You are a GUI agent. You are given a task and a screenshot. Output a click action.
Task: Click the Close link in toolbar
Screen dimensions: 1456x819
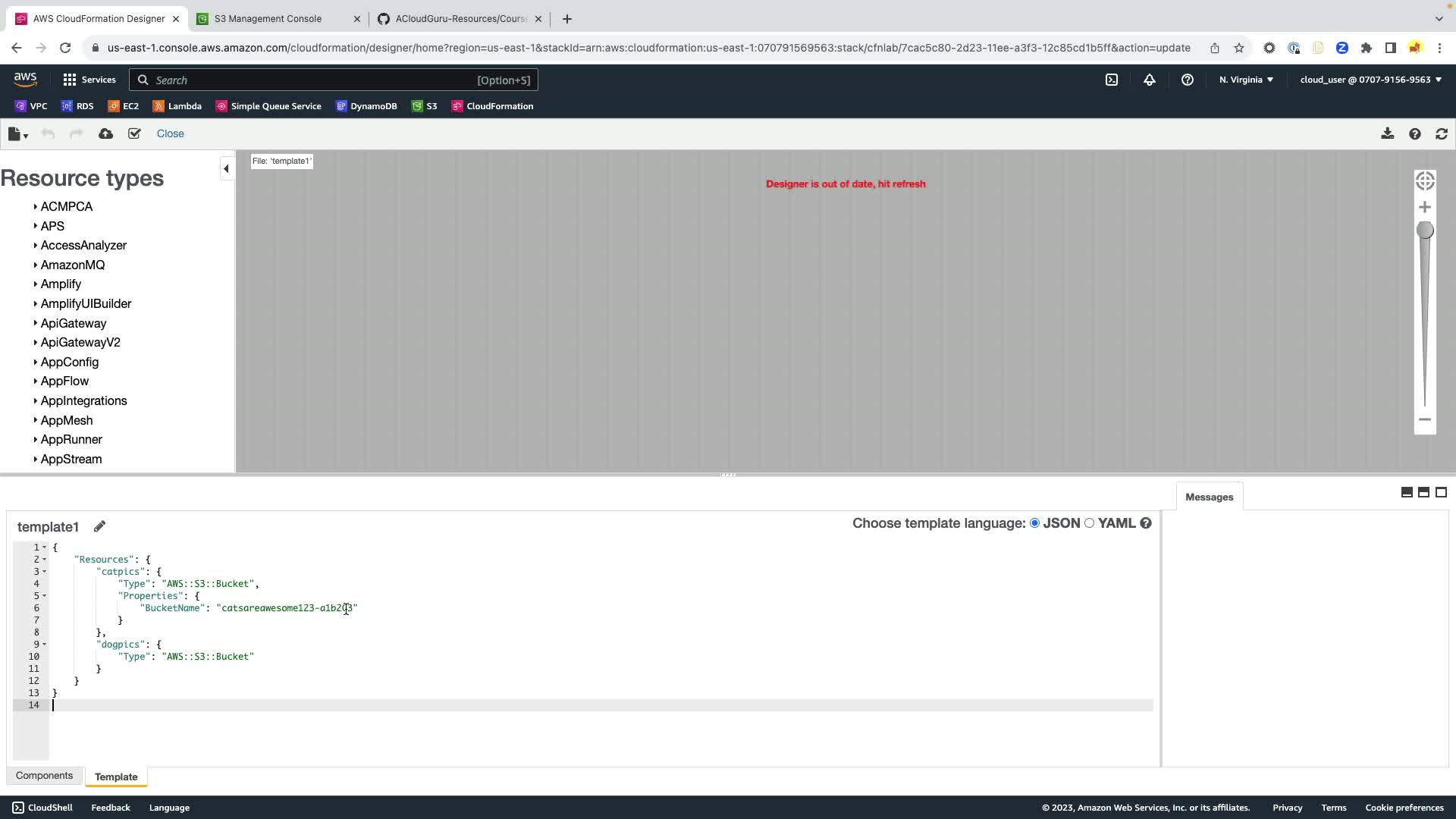[170, 133]
